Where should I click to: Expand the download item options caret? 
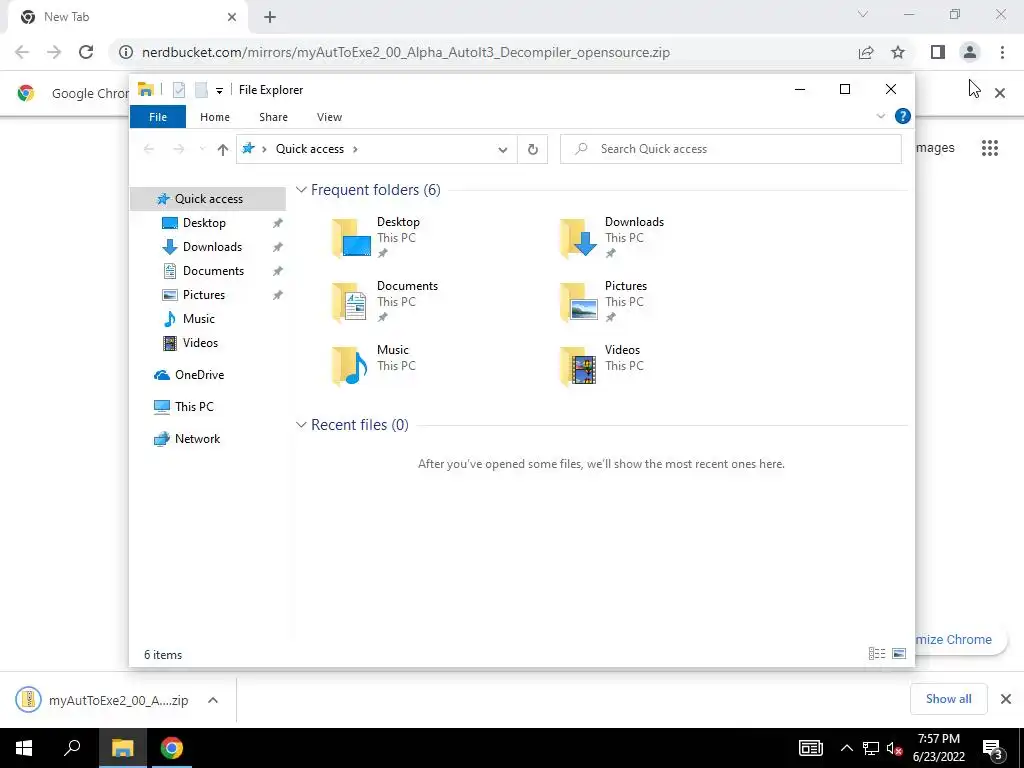click(x=213, y=700)
